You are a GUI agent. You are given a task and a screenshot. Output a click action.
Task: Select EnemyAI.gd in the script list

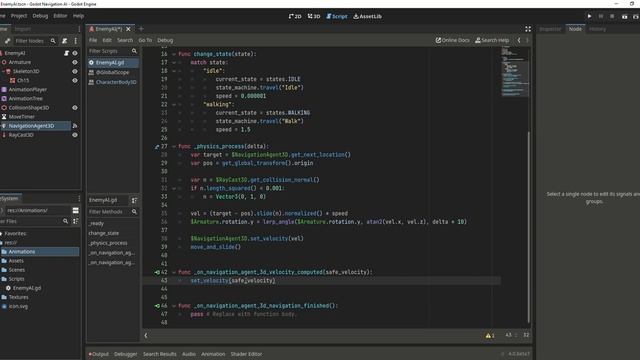point(113,62)
